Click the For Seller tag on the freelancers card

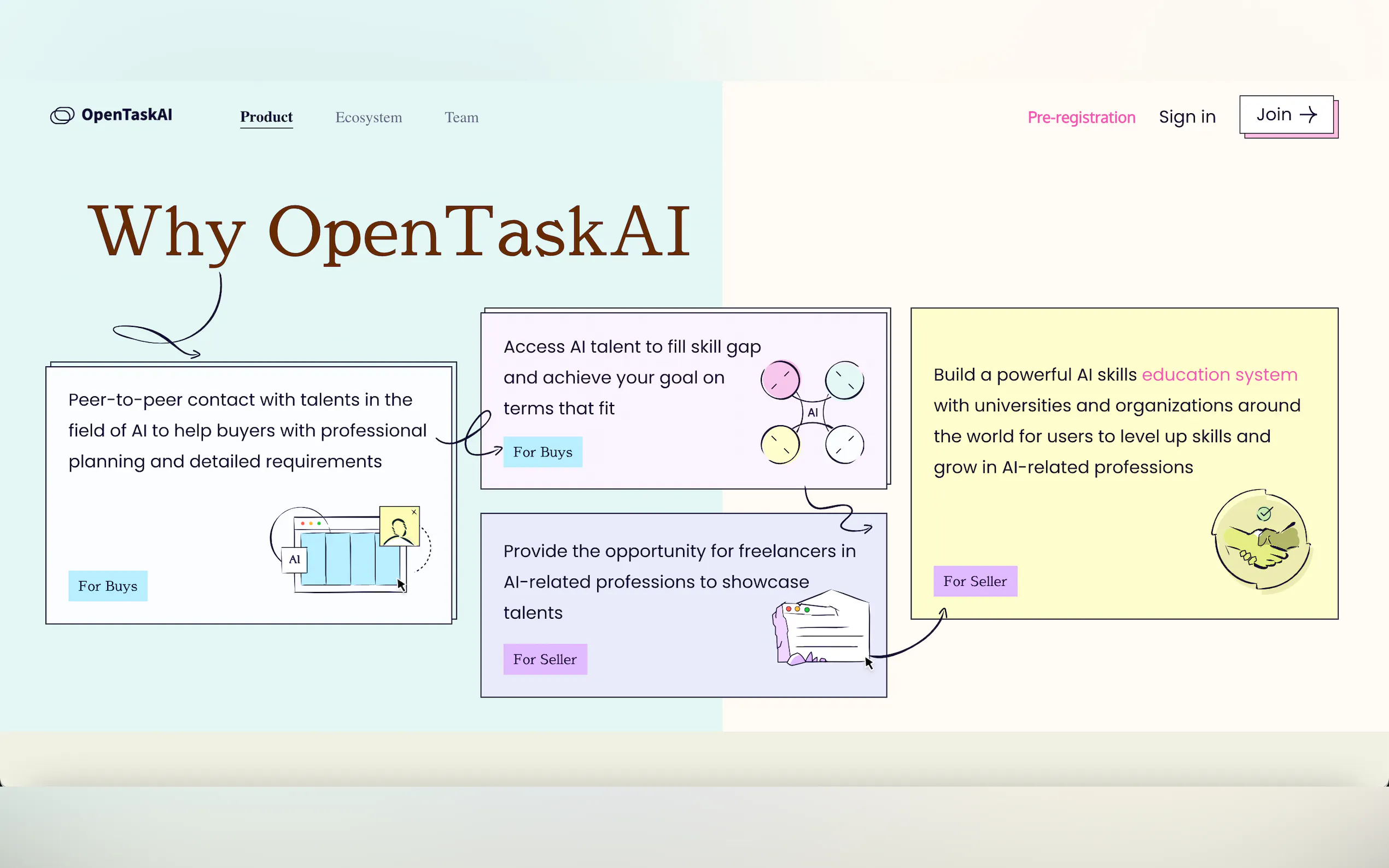pos(545,659)
